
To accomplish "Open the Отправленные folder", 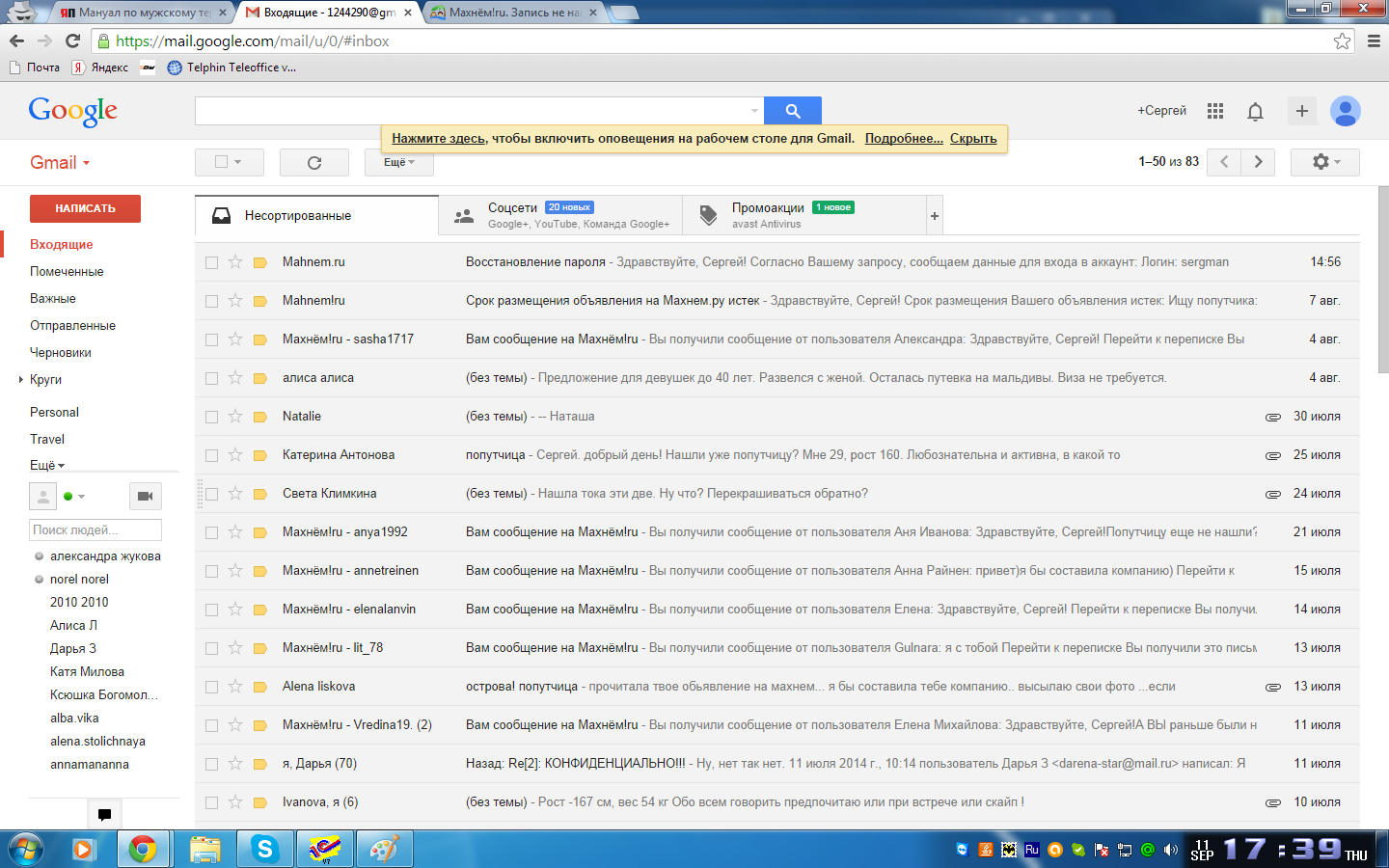I will click(72, 326).
